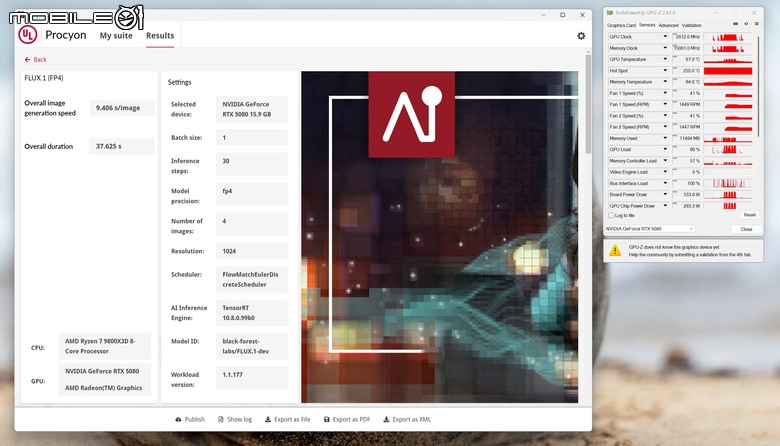This screenshot has width=780, height=446.
Task: Switch to GPU-Z Advanced tab
Action: pos(669,25)
